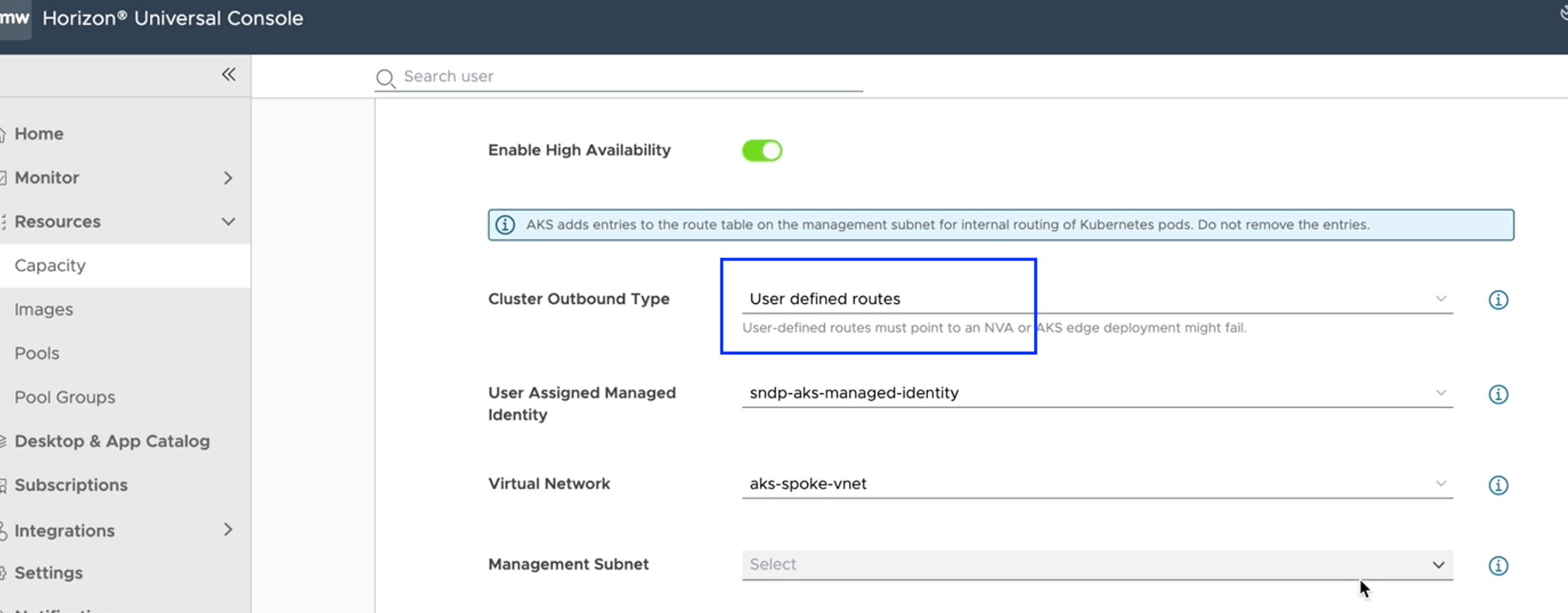Expand the Integrations section chevron
This screenshot has width=1568, height=613.
click(228, 530)
